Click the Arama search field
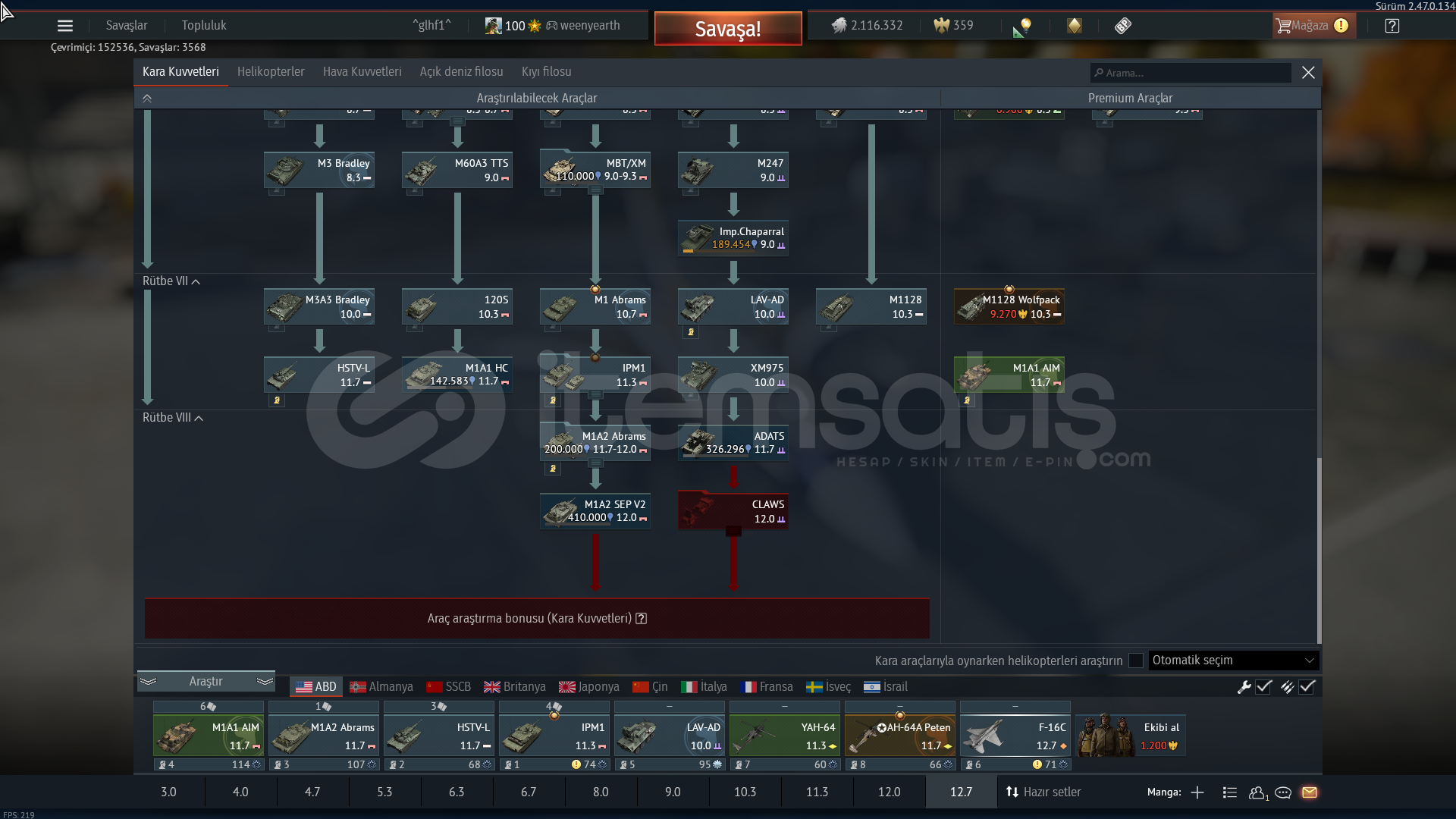Viewport: 1456px width, 819px height. pyautogui.click(x=1191, y=74)
